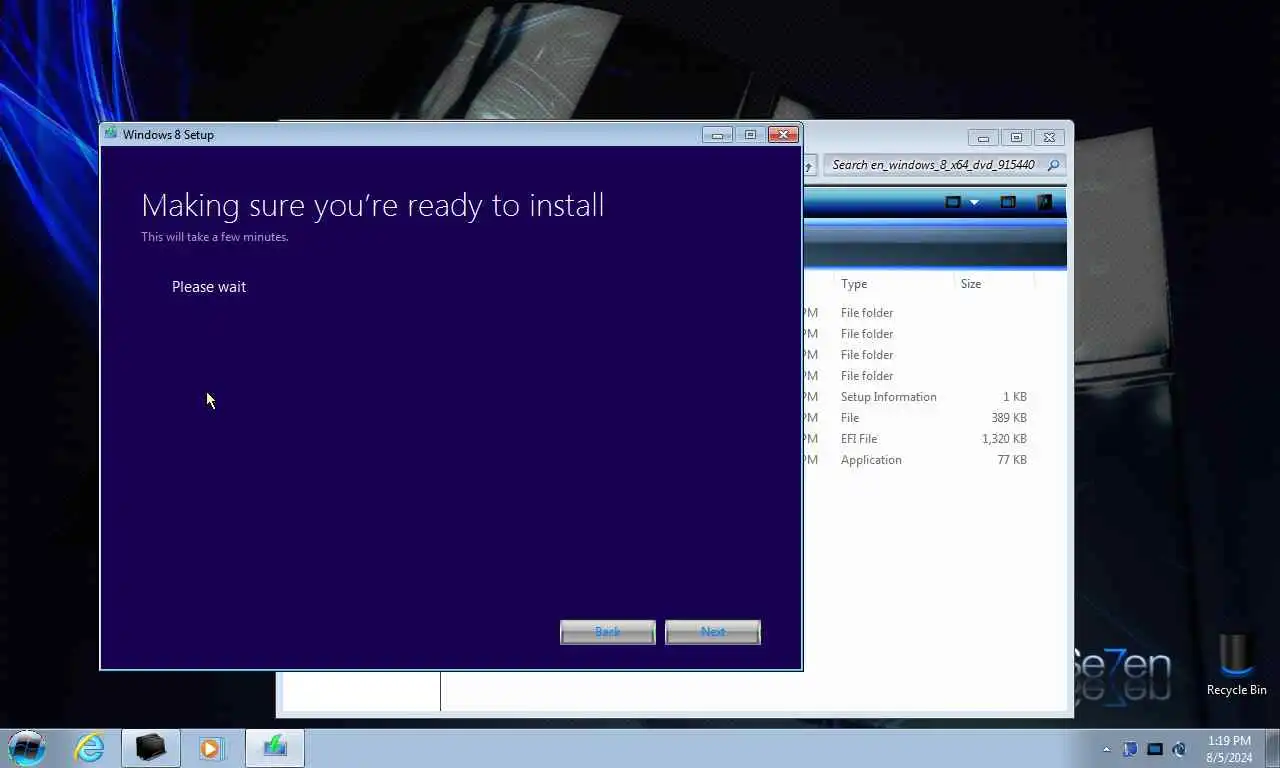Maximize the Windows 8 Setup window
This screenshot has width=1280, height=768.
click(750, 135)
